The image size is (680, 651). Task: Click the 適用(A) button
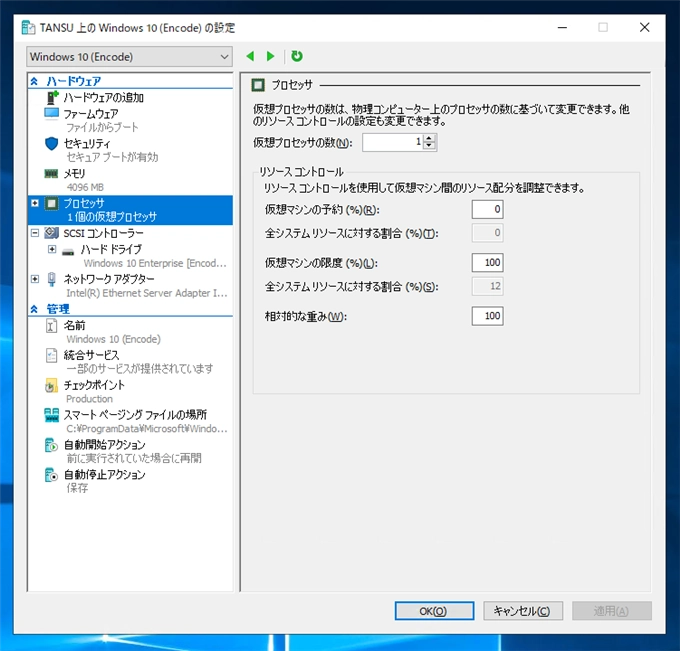pos(611,611)
